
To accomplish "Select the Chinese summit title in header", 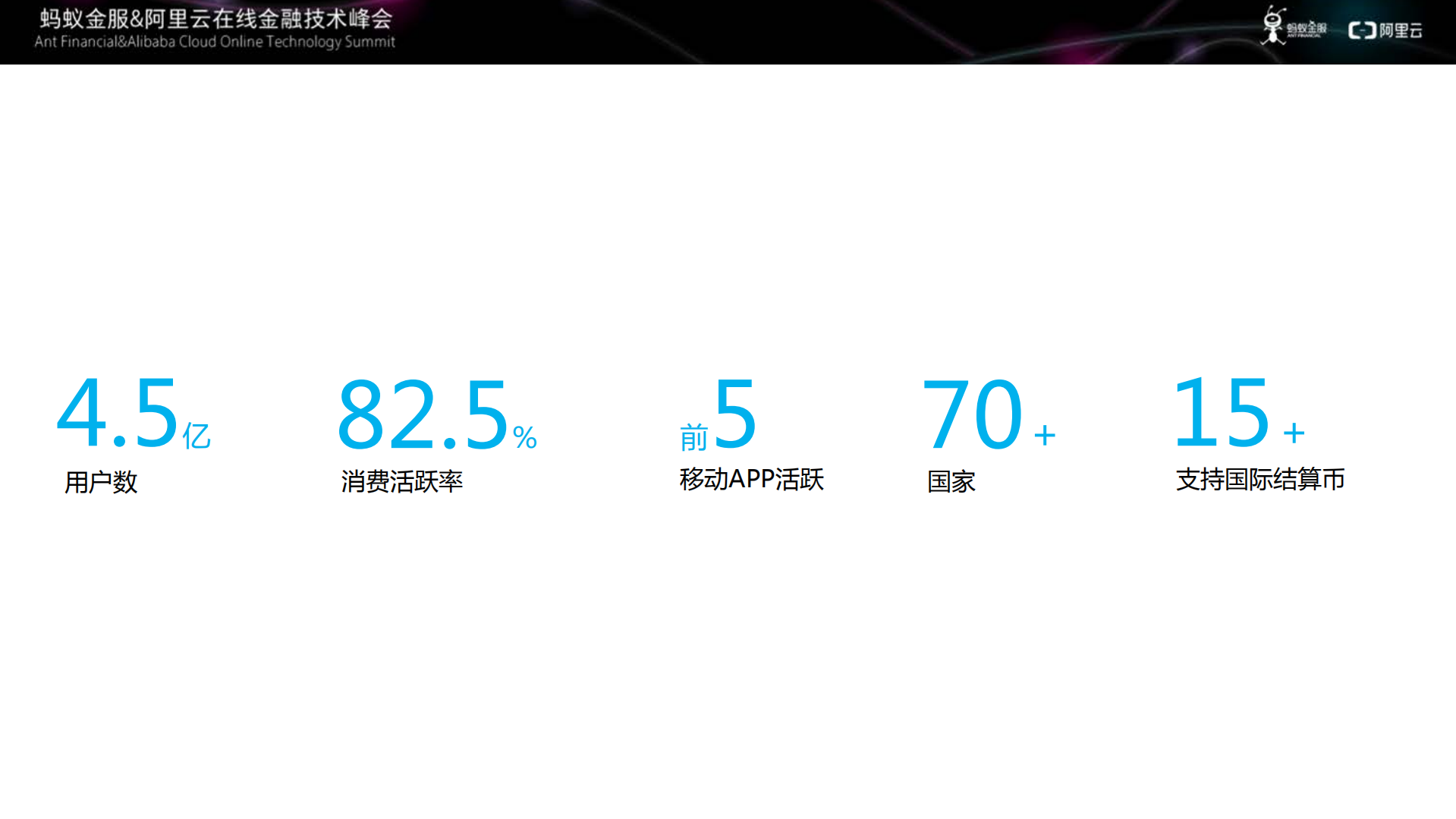I will 215,18.
